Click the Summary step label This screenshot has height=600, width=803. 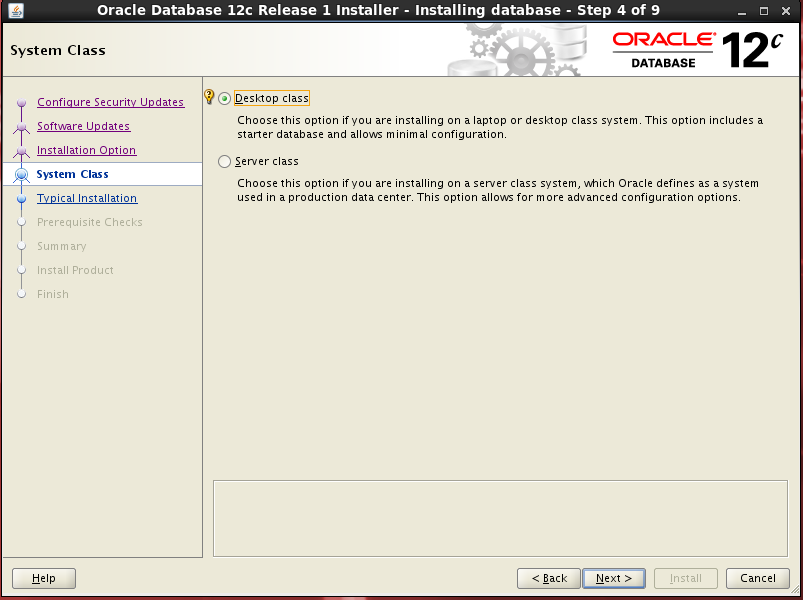[x=61, y=246]
